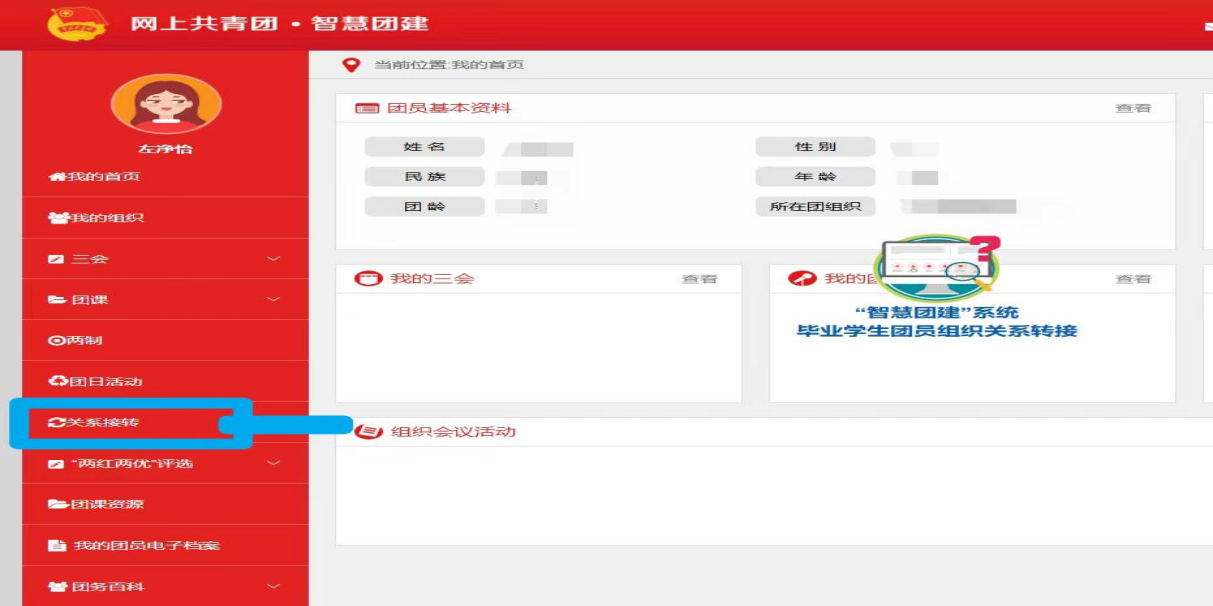
Task: Open 我的组织 in the sidebar
Action: coord(106,218)
